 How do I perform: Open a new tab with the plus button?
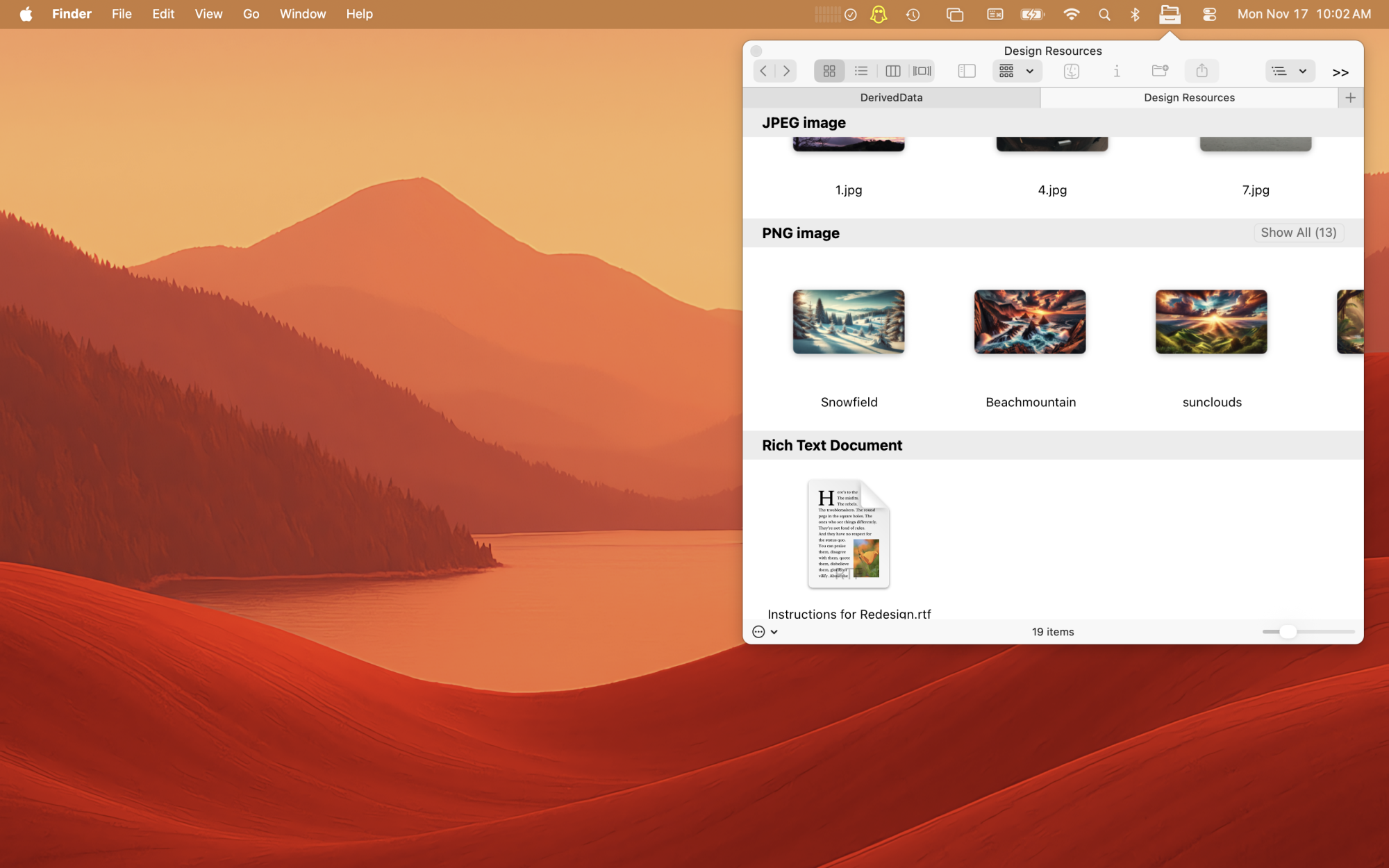pos(1350,97)
